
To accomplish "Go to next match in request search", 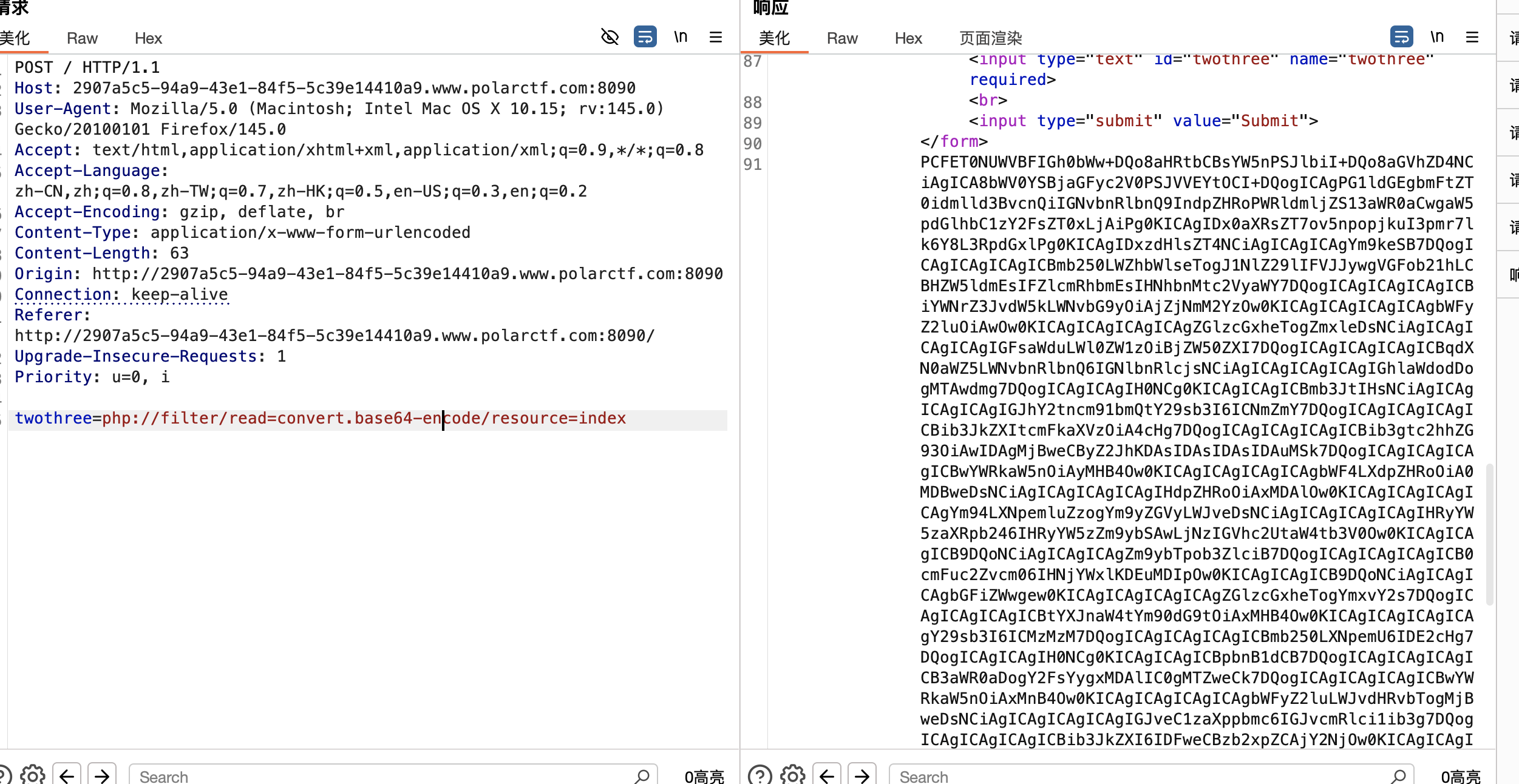I will [102, 775].
